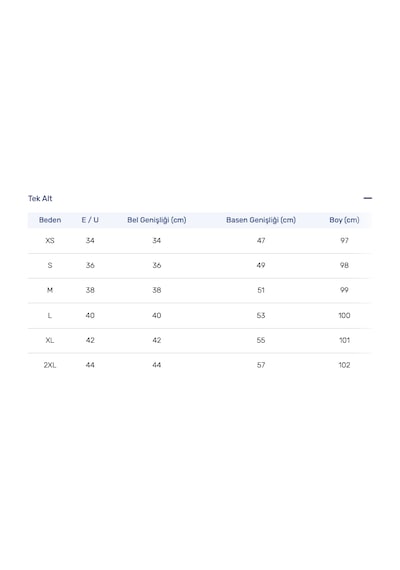Select the L size row label

click(50, 315)
